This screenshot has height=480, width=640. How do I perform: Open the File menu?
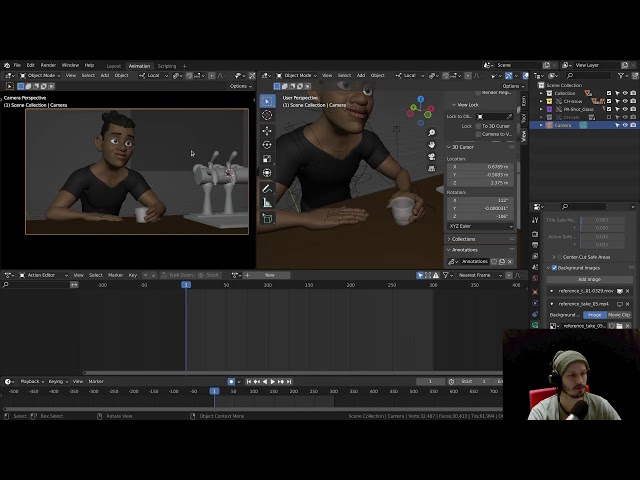17,65
